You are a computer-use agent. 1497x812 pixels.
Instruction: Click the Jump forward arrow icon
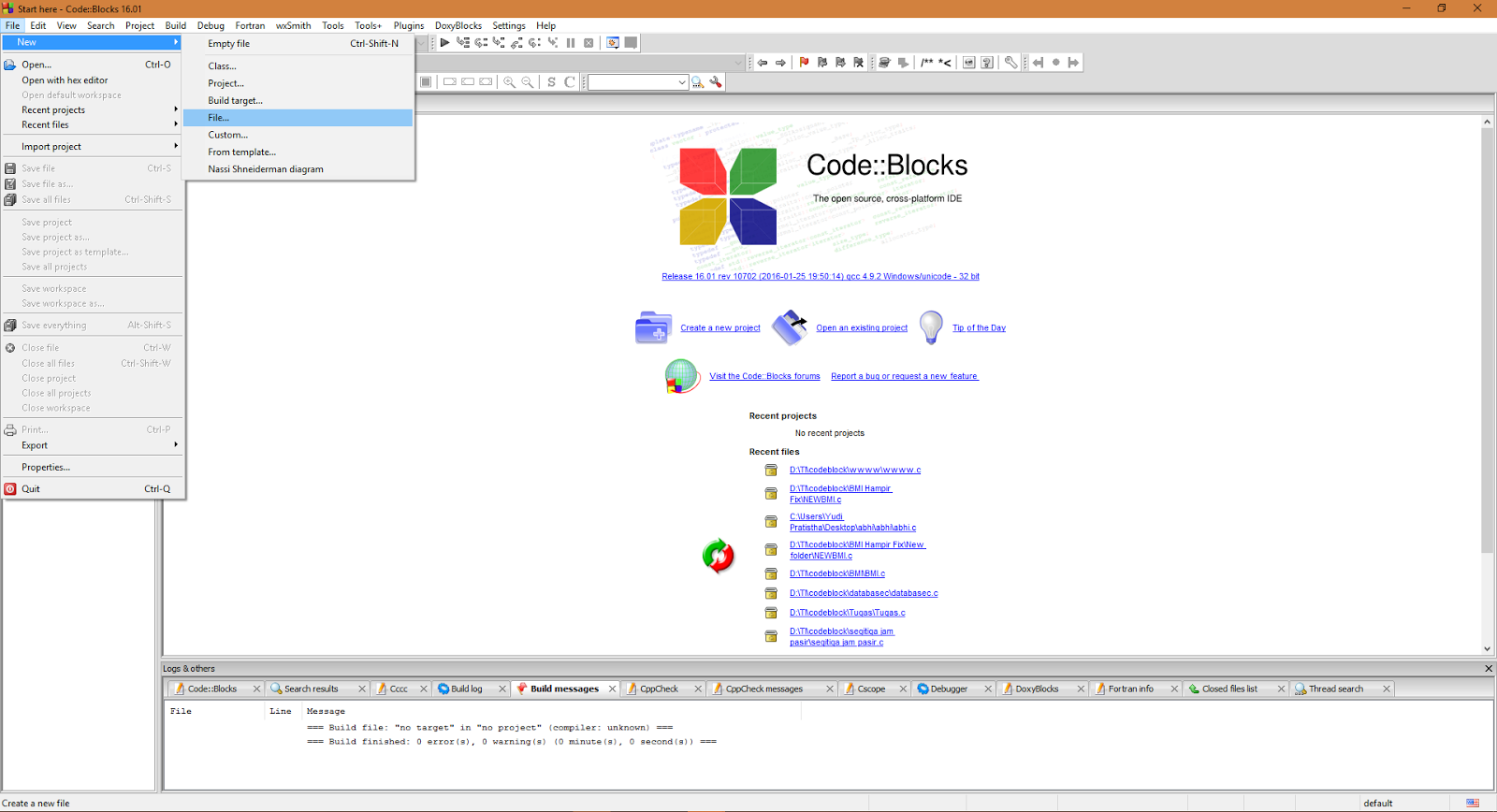tap(780, 63)
